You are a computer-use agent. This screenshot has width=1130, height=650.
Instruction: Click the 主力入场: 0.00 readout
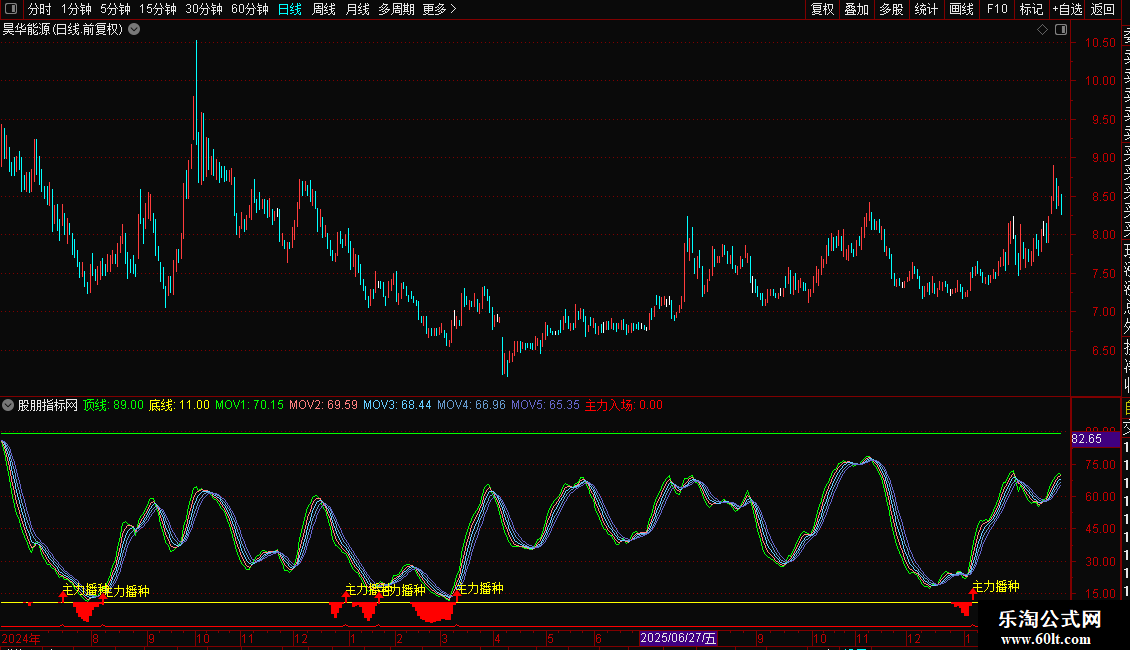(x=623, y=405)
